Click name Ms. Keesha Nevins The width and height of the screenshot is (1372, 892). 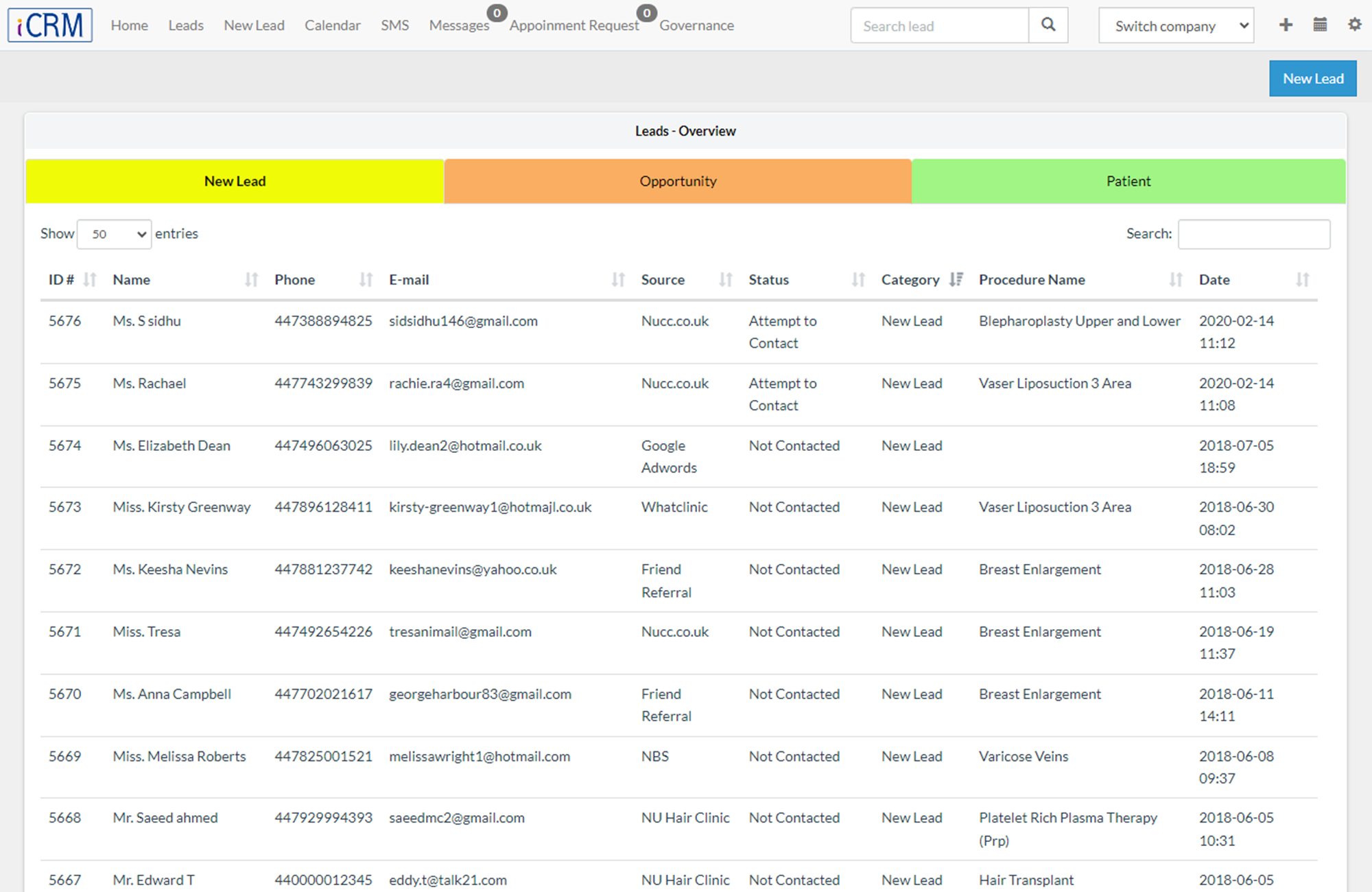(x=170, y=570)
